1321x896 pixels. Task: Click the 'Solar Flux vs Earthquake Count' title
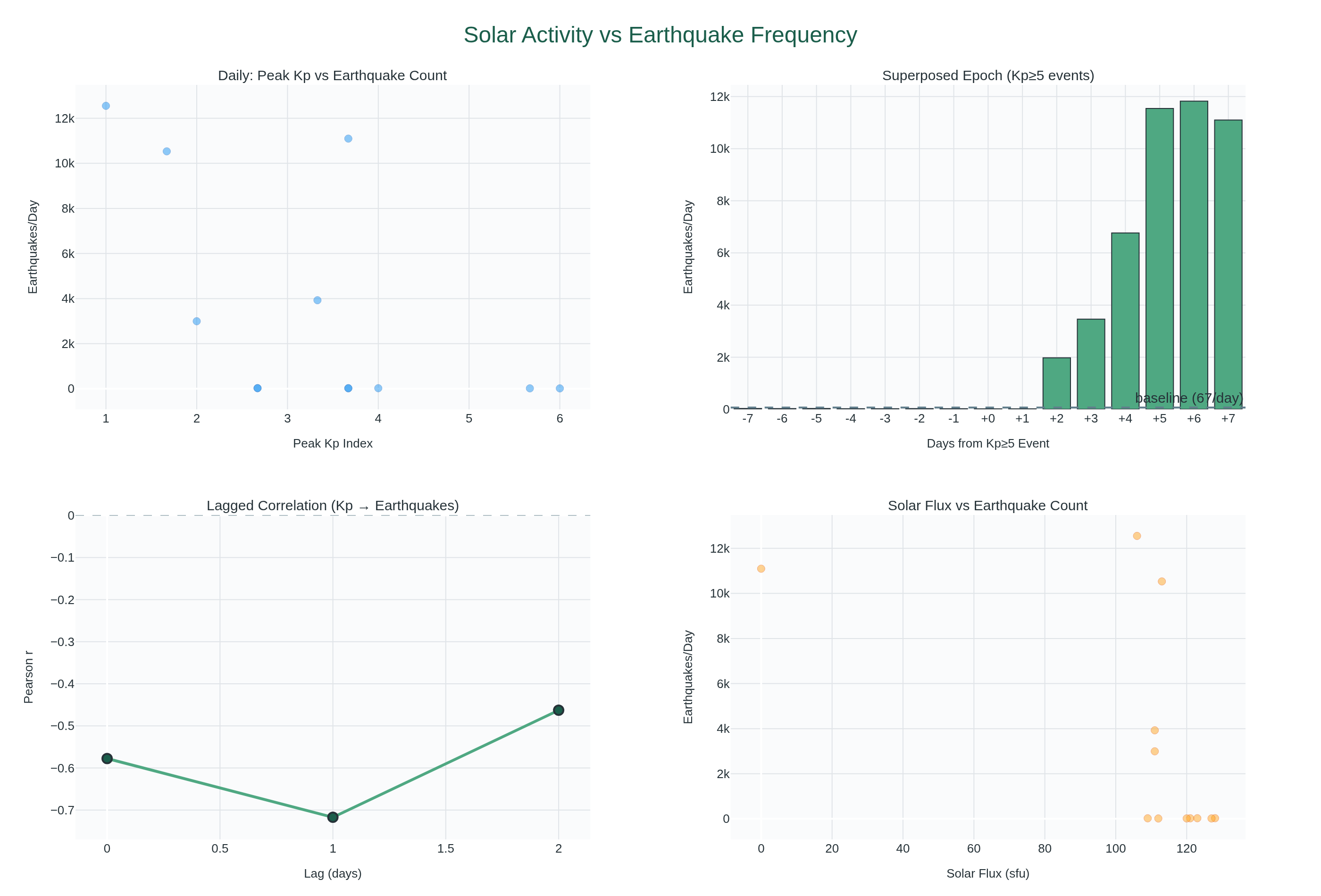tap(987, 506)
